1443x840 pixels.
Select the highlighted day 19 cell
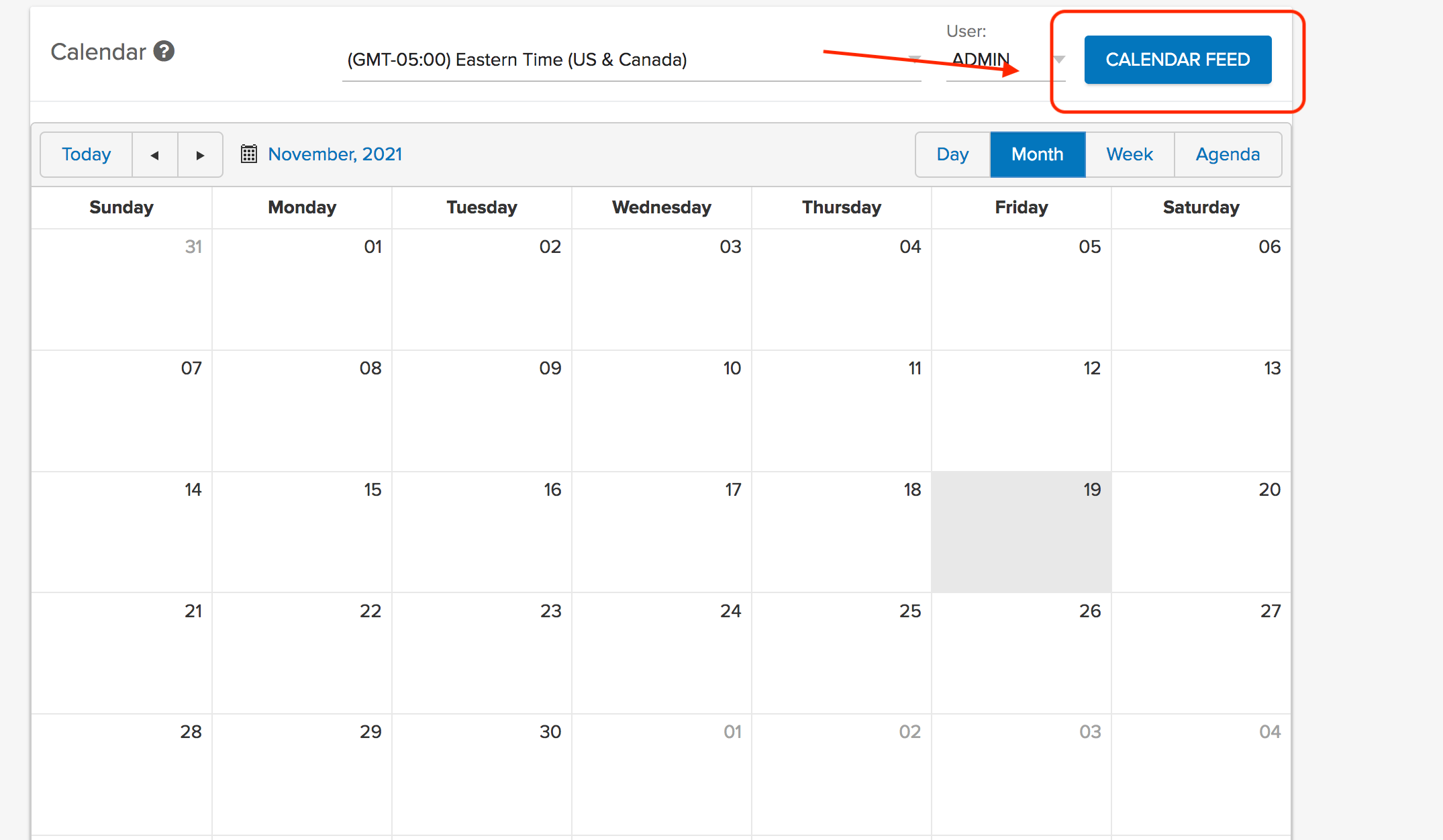point(1022,531)
